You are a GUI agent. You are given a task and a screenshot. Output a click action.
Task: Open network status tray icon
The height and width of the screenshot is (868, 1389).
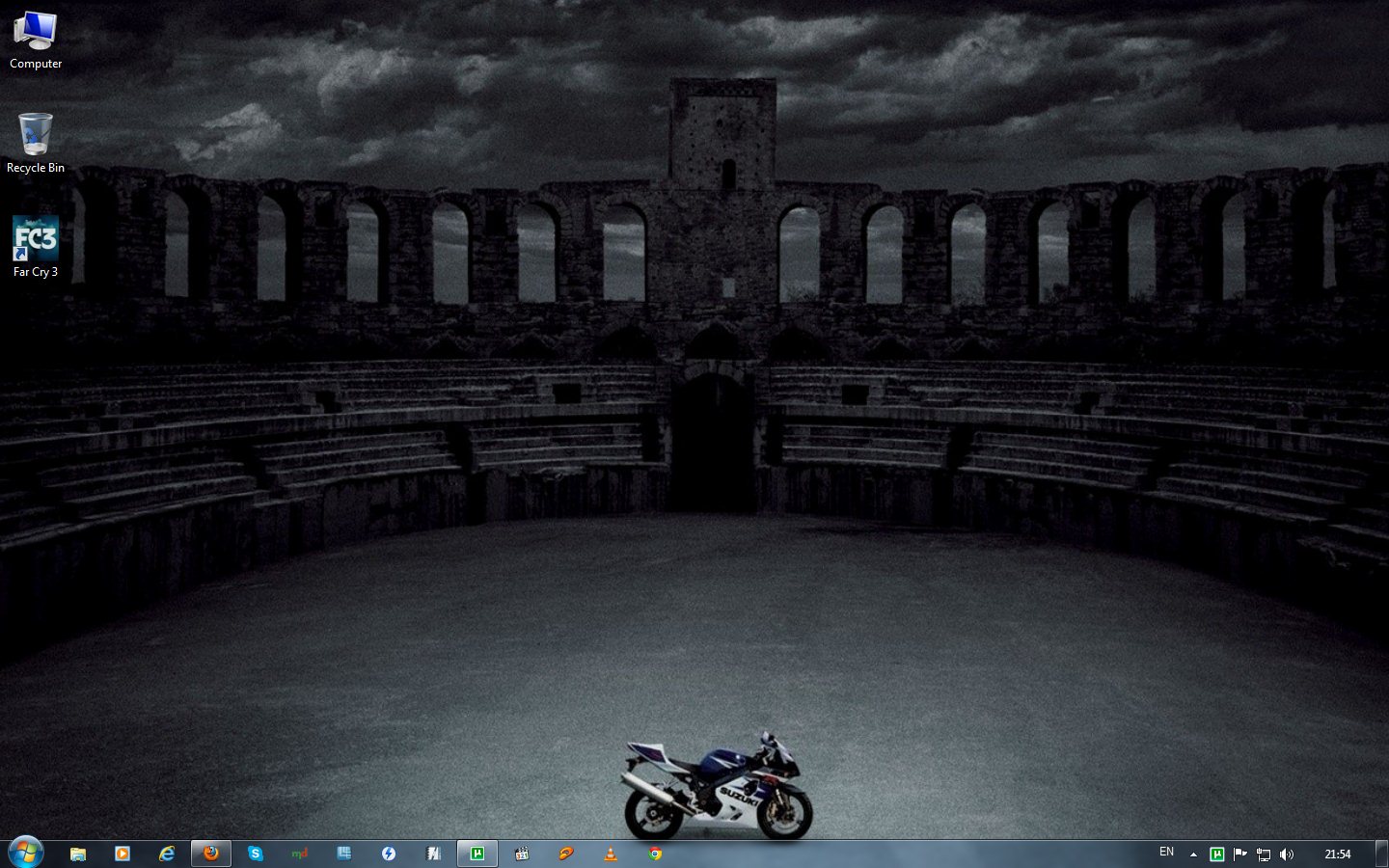(1263, 854)
